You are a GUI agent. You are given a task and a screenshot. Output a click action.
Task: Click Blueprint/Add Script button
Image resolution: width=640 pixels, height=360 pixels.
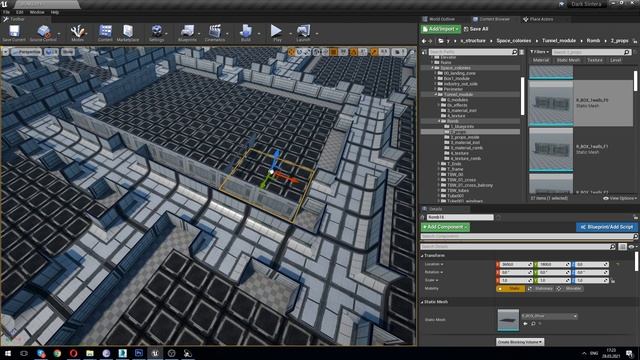click(606, 227)
